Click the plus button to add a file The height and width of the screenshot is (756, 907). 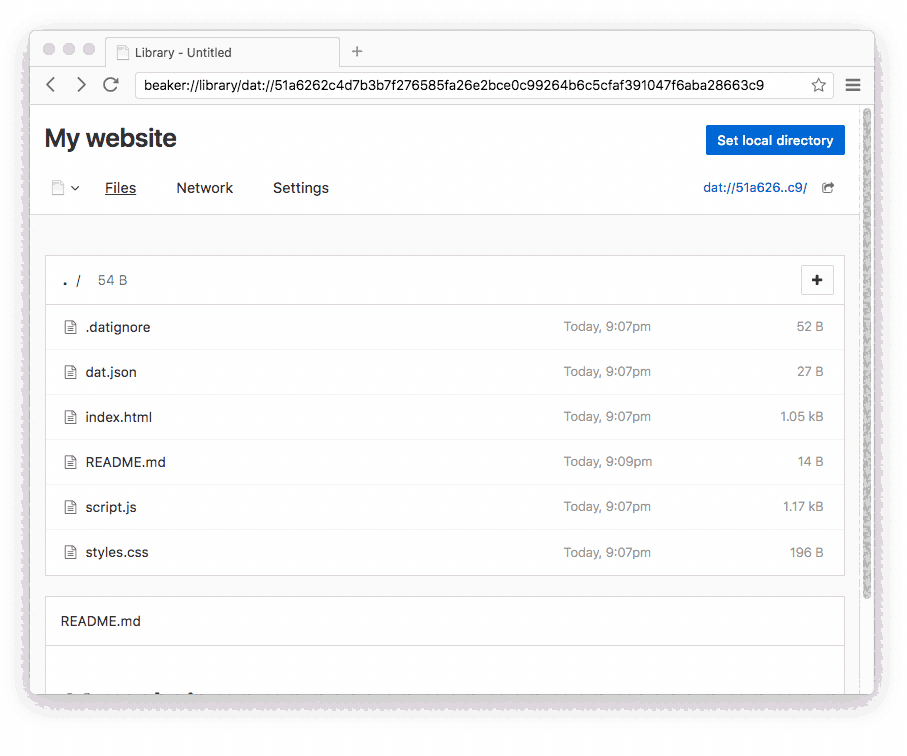click(x=817, y=280)
